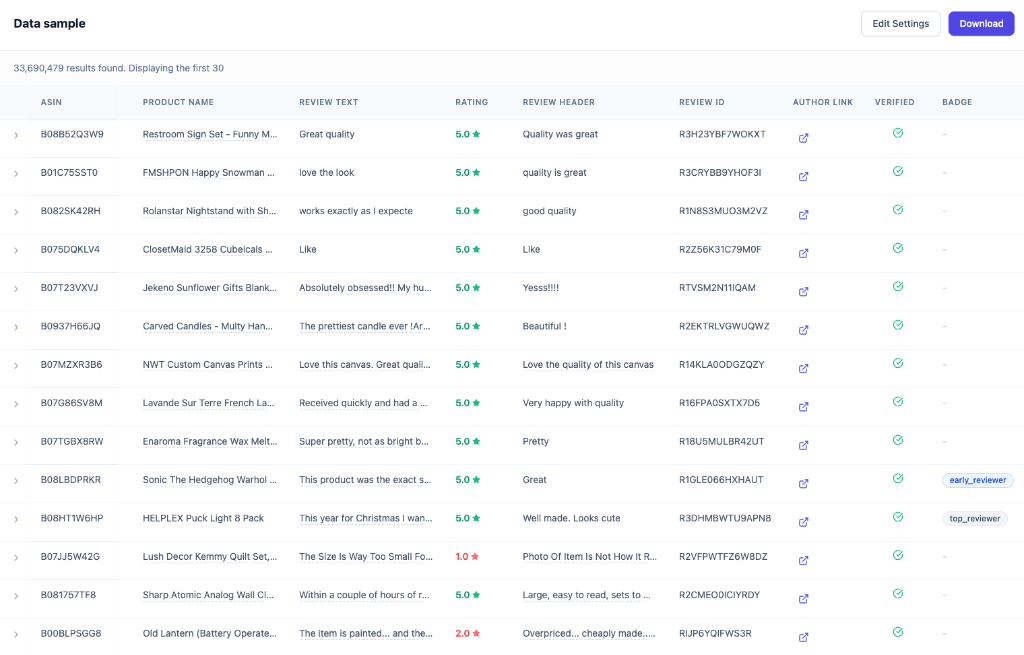Image resolution: width=1024 pixels, height=655 pixels.
Task: Toggle verified icon on the Carved Candles row
Action: click(x=897, y=325)
